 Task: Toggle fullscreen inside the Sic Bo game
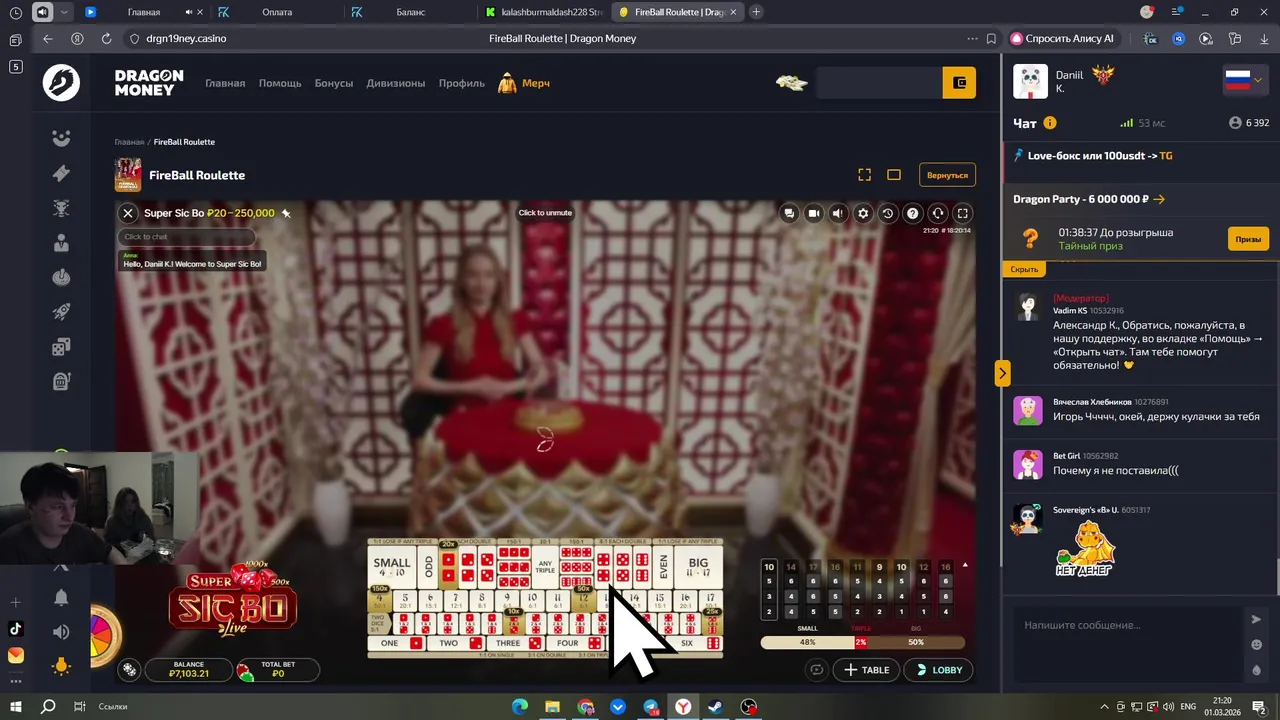click(962, 213)
